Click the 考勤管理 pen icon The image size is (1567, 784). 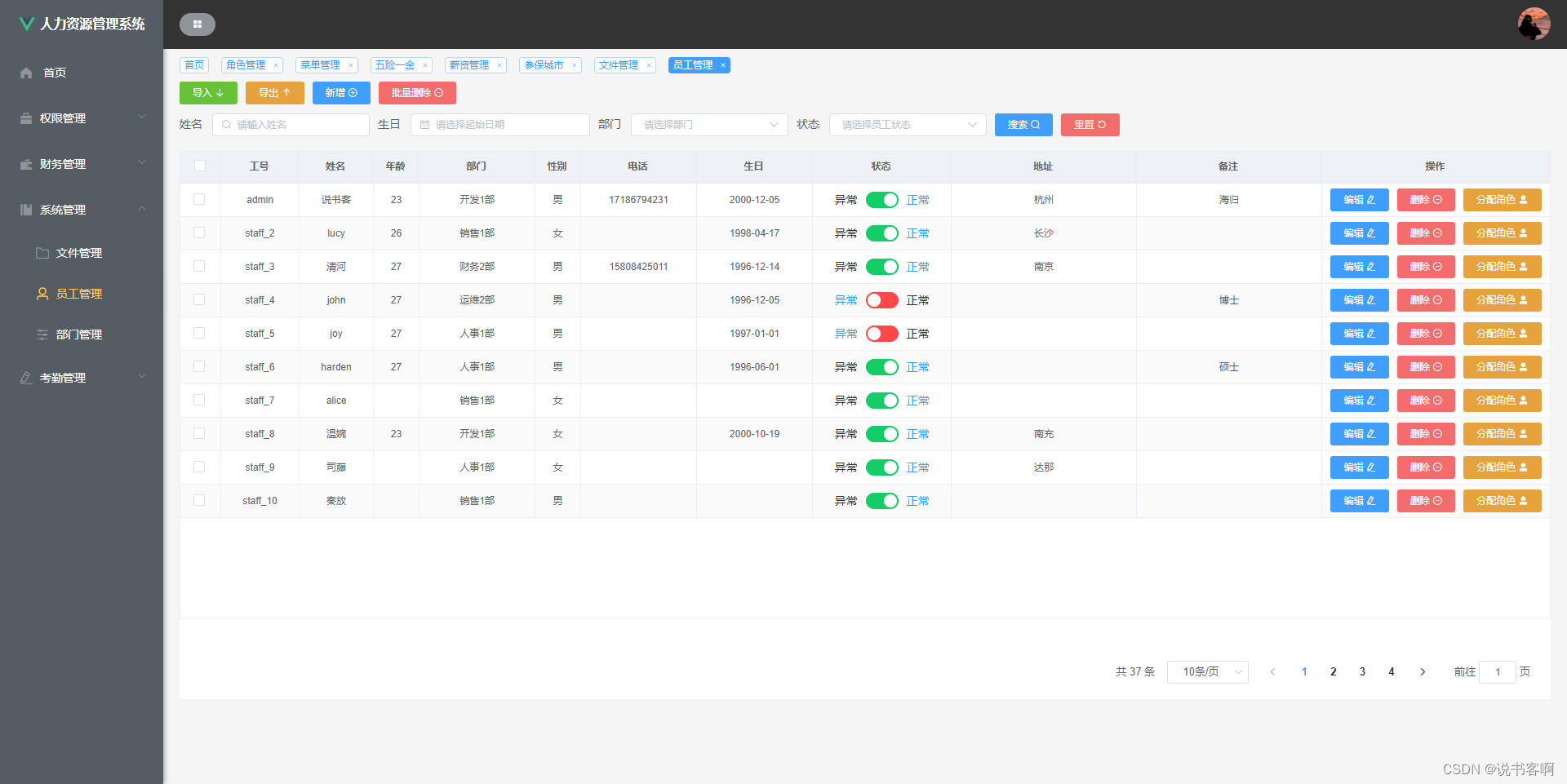click(26, 378)
